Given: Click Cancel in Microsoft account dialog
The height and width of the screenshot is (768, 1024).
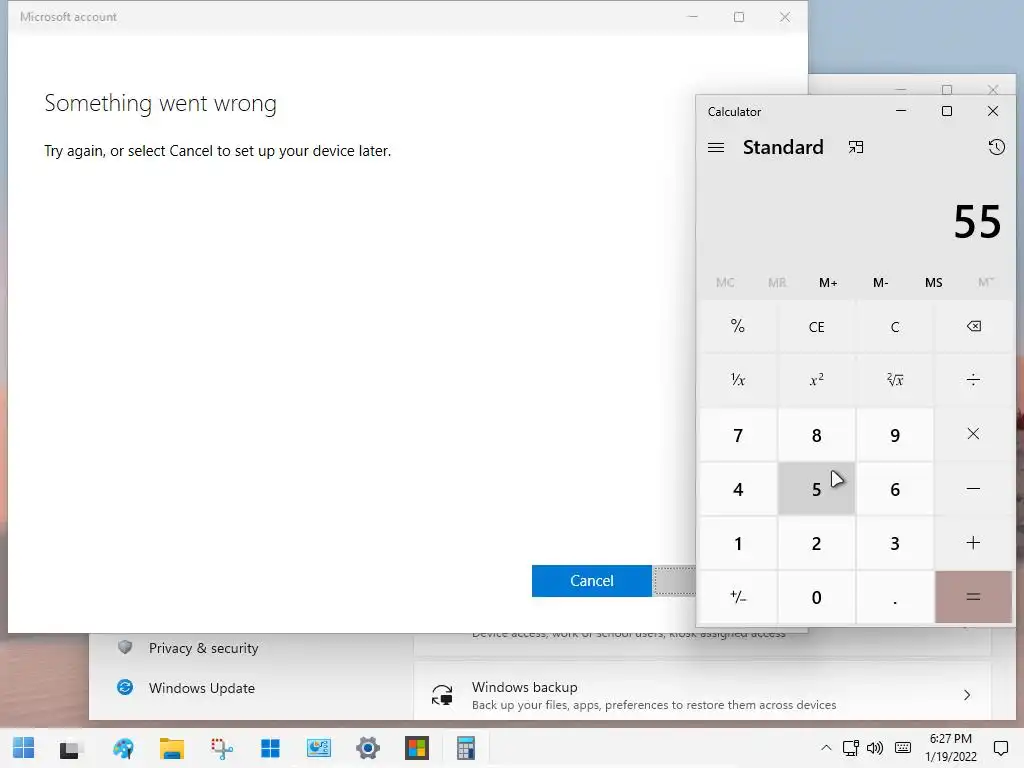Looking at the screenshot, I should [592, 581].
